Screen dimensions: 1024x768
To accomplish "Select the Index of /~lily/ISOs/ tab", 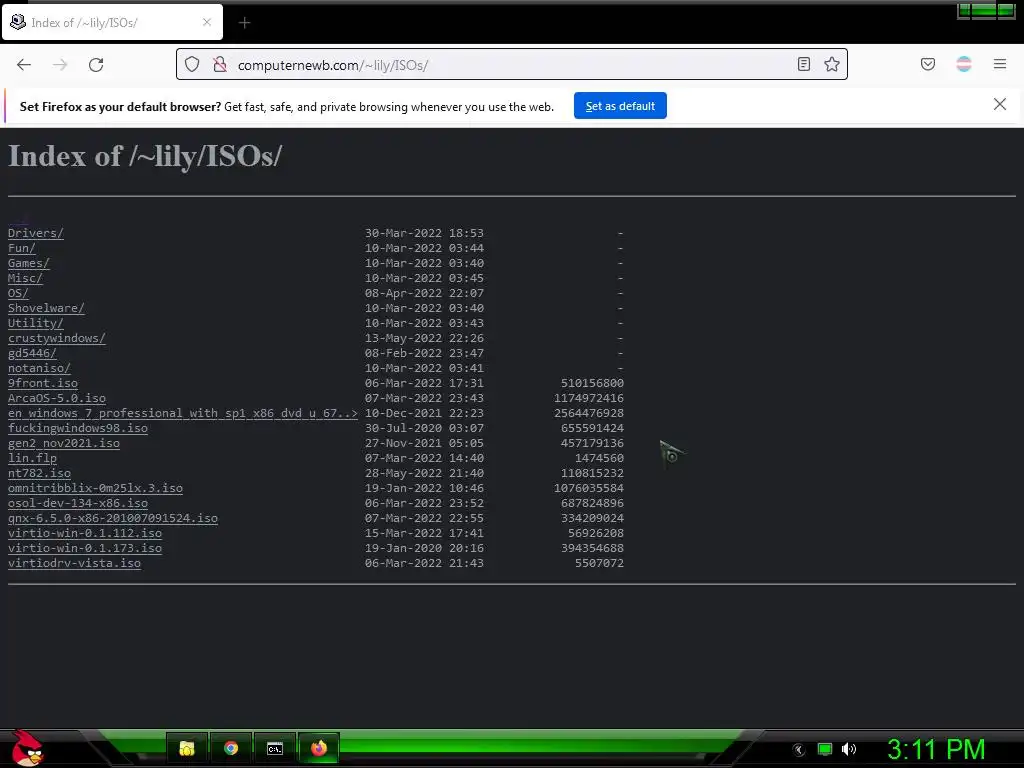I will [x=112, y=22].
